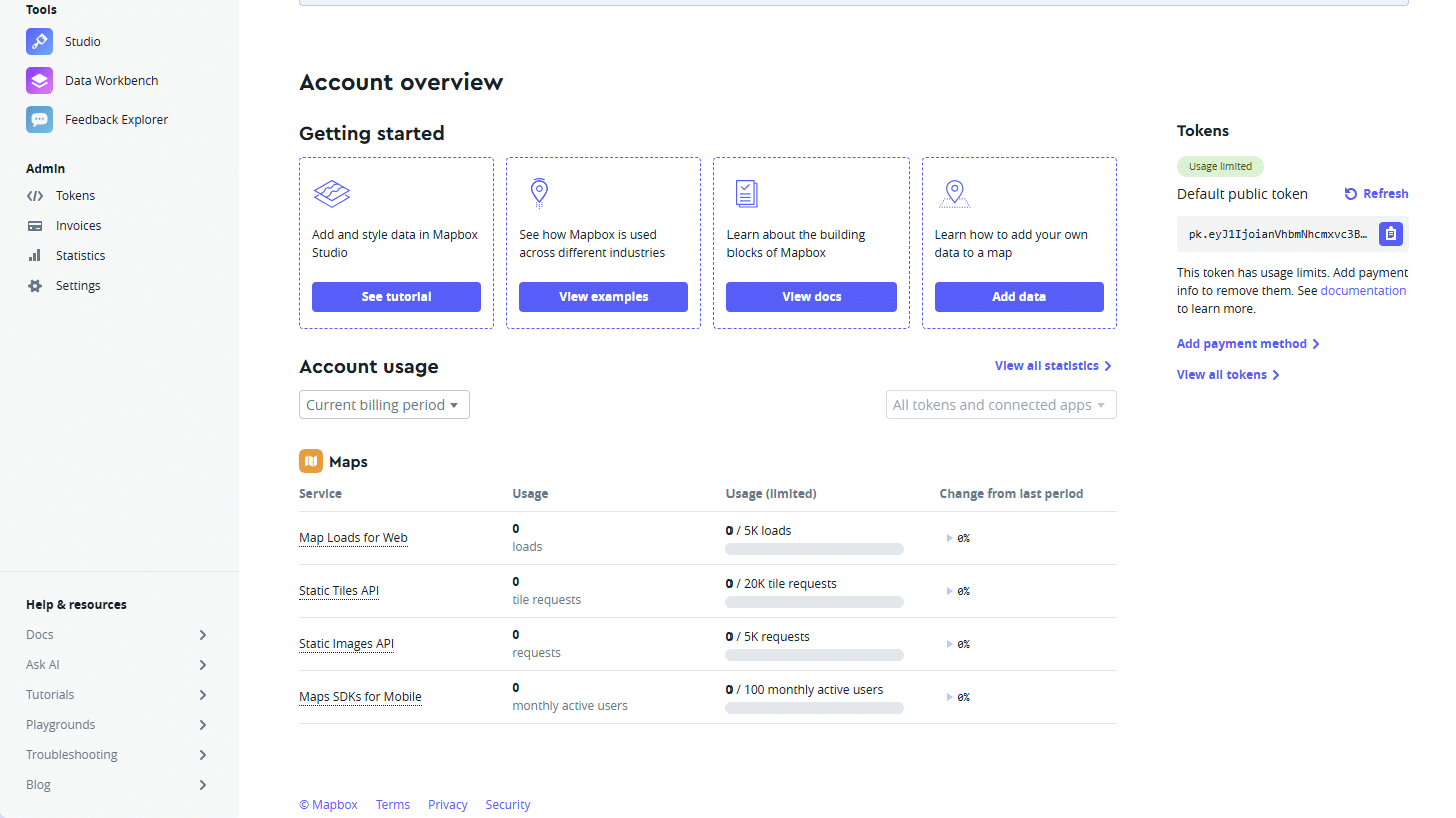This screenshot has width=1456, height=818.
Task: Click Add payment method link
Action: [1248, 344]
